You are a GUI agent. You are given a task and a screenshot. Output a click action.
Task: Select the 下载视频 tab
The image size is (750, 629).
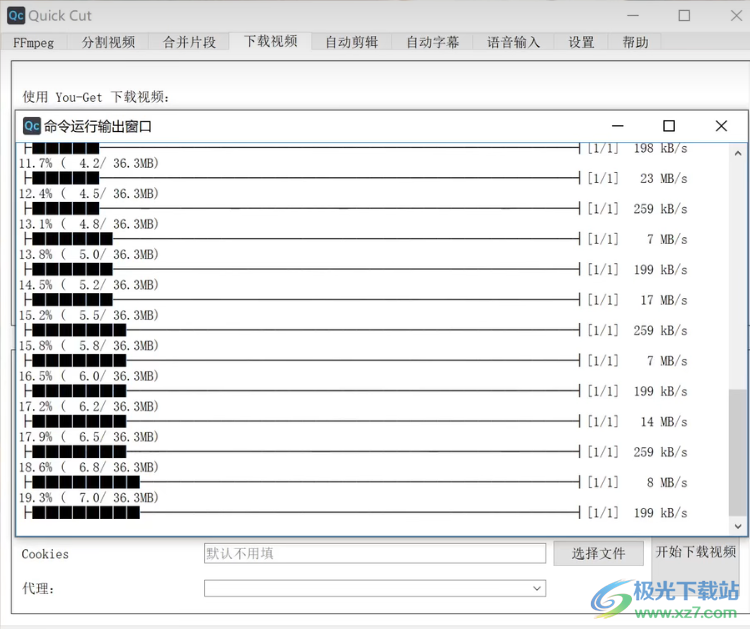click(x=271, y=41)
